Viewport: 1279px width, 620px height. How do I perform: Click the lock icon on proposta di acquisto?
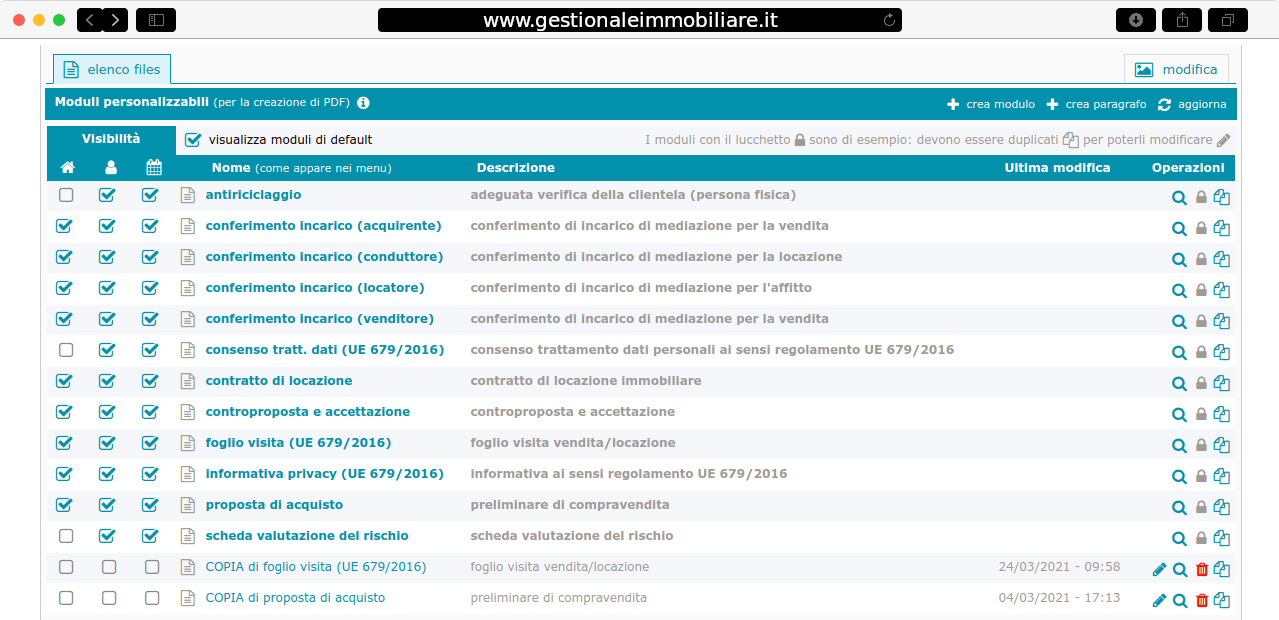pyautogui.click(x=1200, y=506)
